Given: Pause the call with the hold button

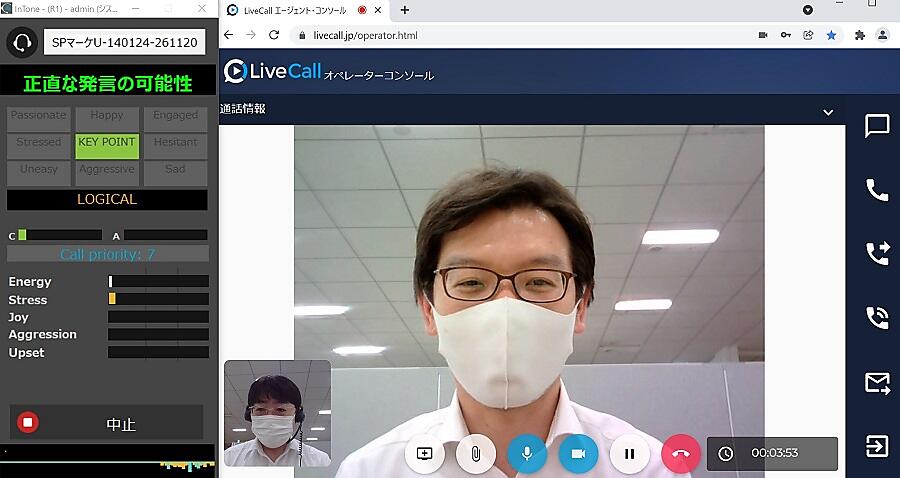Looking at the screenshot, I should coord(630,453).
